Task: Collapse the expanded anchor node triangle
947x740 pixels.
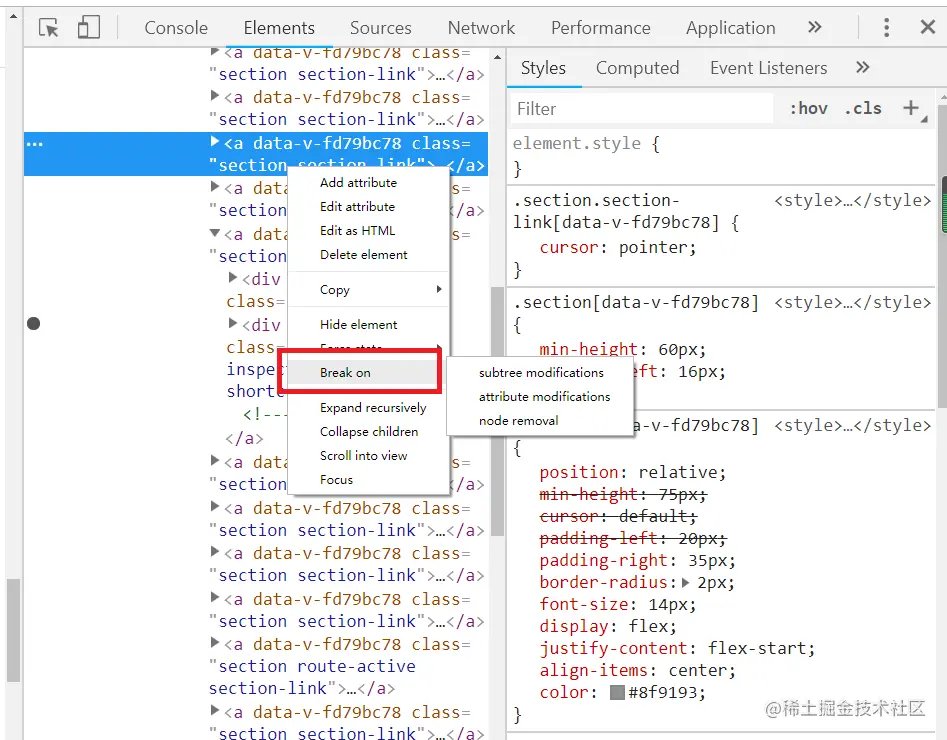Action: click(x=214, y=233)
